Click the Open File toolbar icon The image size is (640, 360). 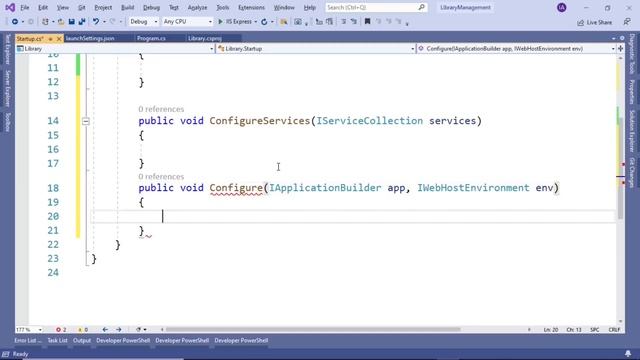pyautogui.click(x=61, y=22)
